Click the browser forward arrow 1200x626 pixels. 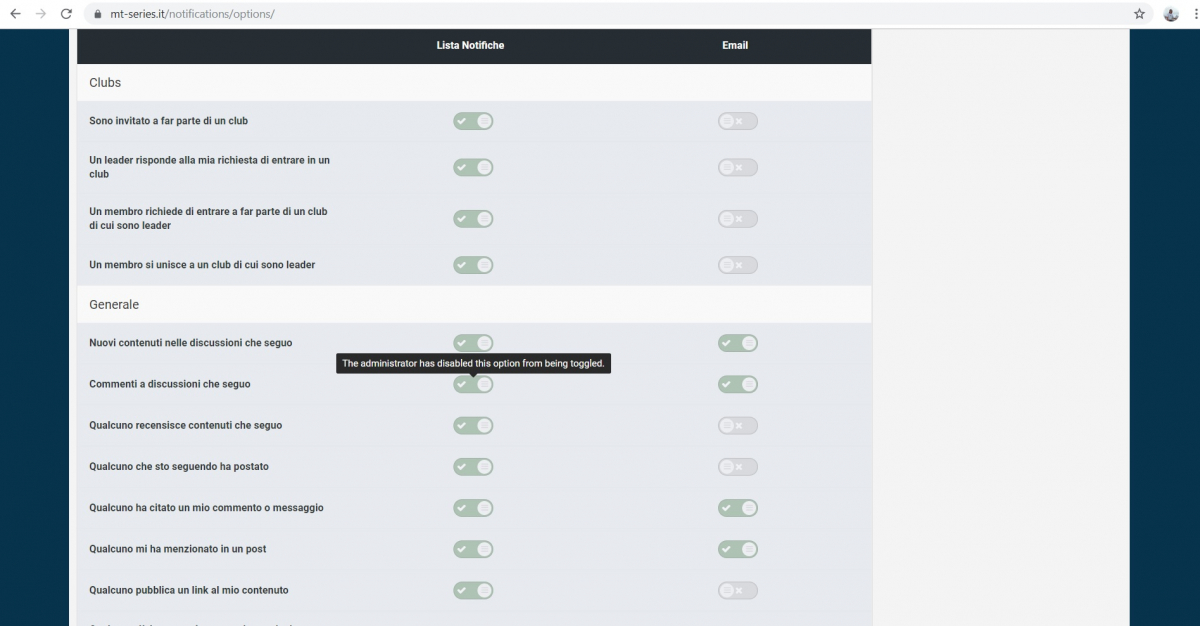[x=41, y=14]
